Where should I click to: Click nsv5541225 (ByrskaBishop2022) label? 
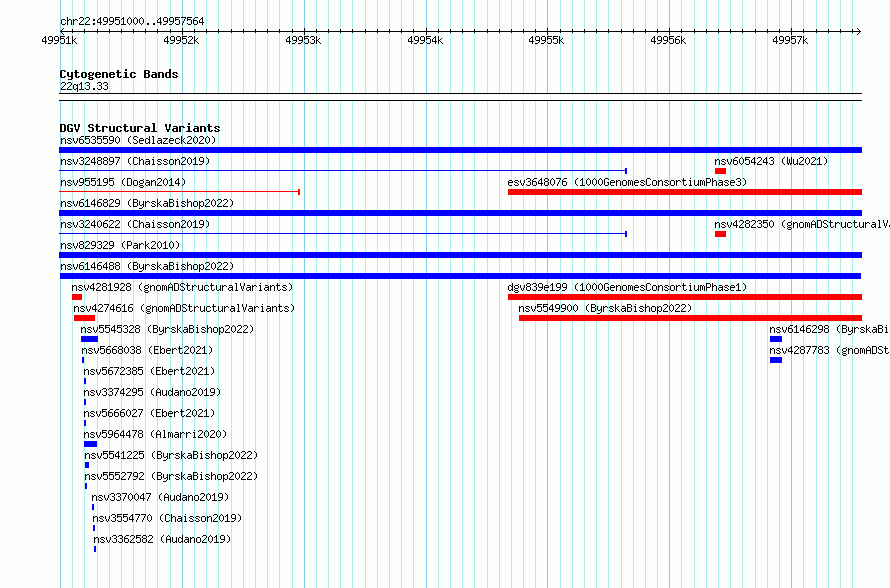(x=171, y=455)
